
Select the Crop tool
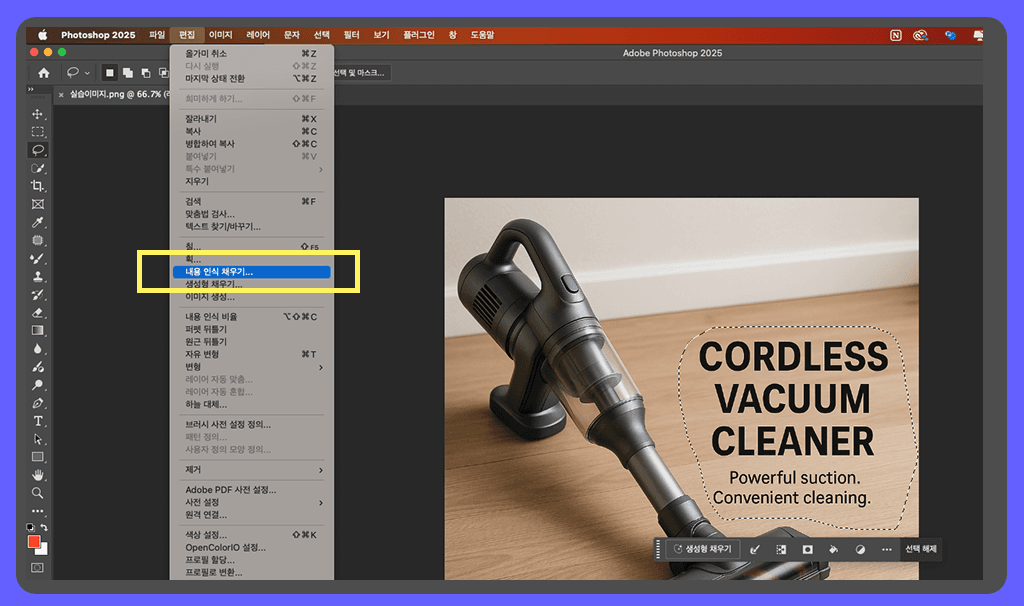tap(38, 186)
